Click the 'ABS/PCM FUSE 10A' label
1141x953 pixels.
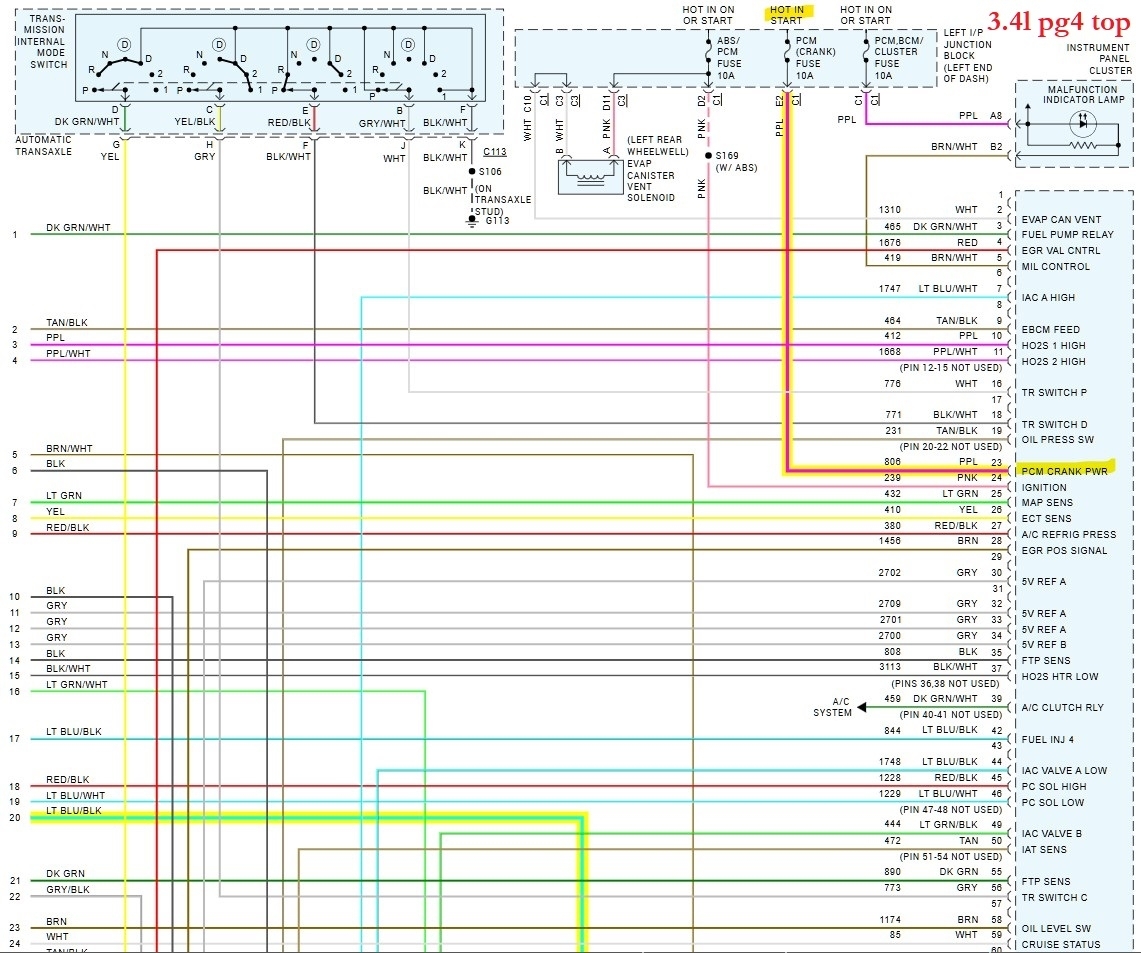[x=728, y=58]
